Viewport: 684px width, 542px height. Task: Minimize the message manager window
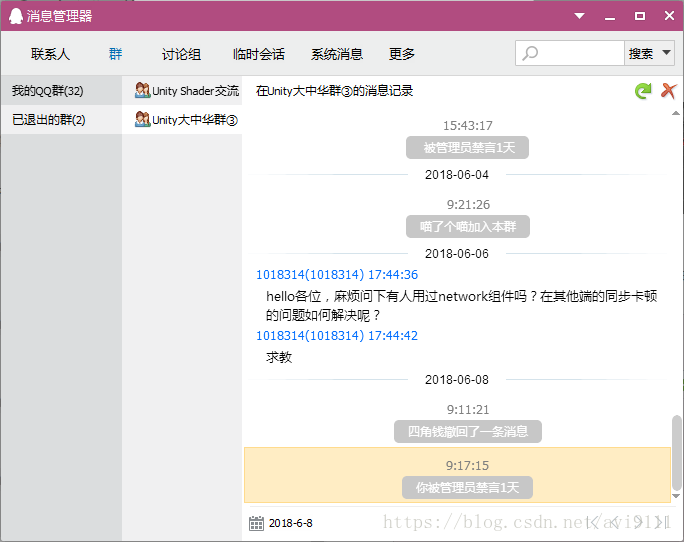point(610,17)
